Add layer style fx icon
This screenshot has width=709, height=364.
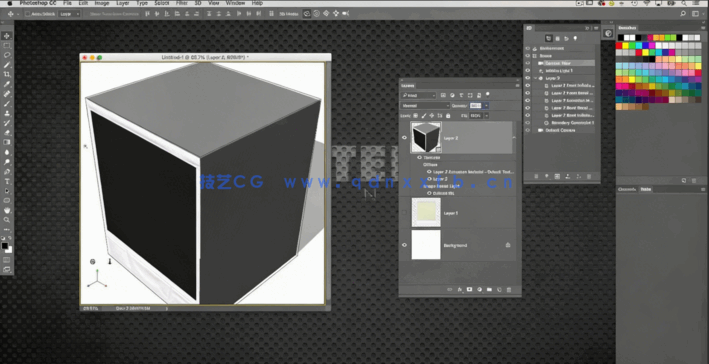click(x=459, y=289)
